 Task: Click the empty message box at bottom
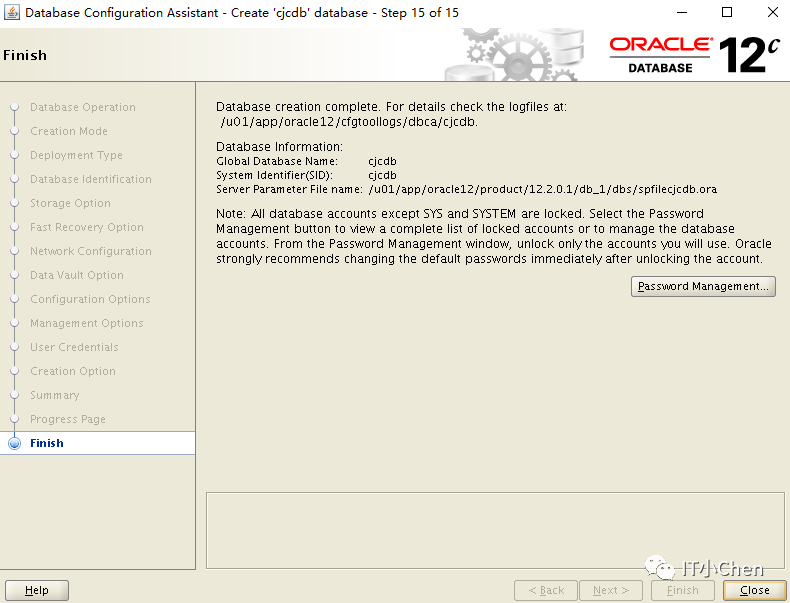(x=495, y=530)
